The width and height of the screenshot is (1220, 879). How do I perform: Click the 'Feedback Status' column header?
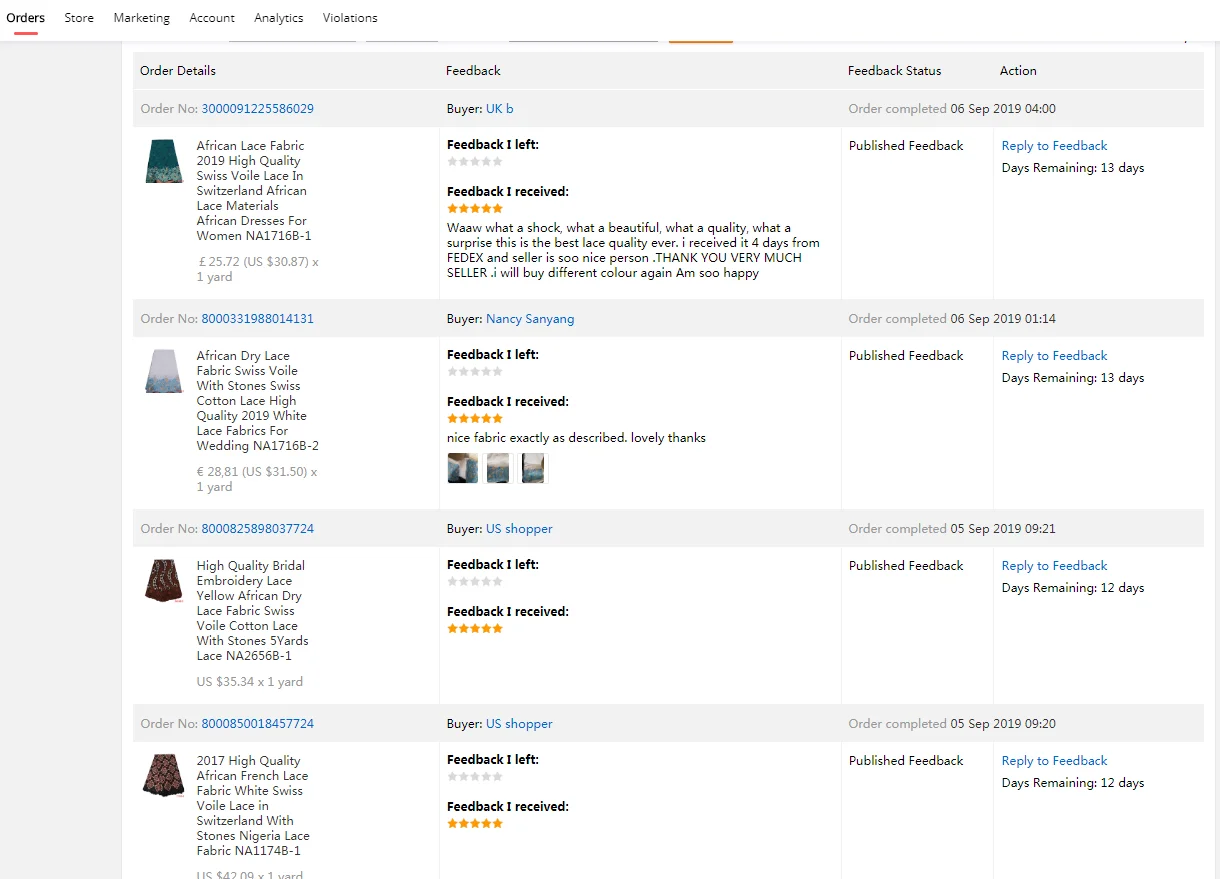click(895, 71)
